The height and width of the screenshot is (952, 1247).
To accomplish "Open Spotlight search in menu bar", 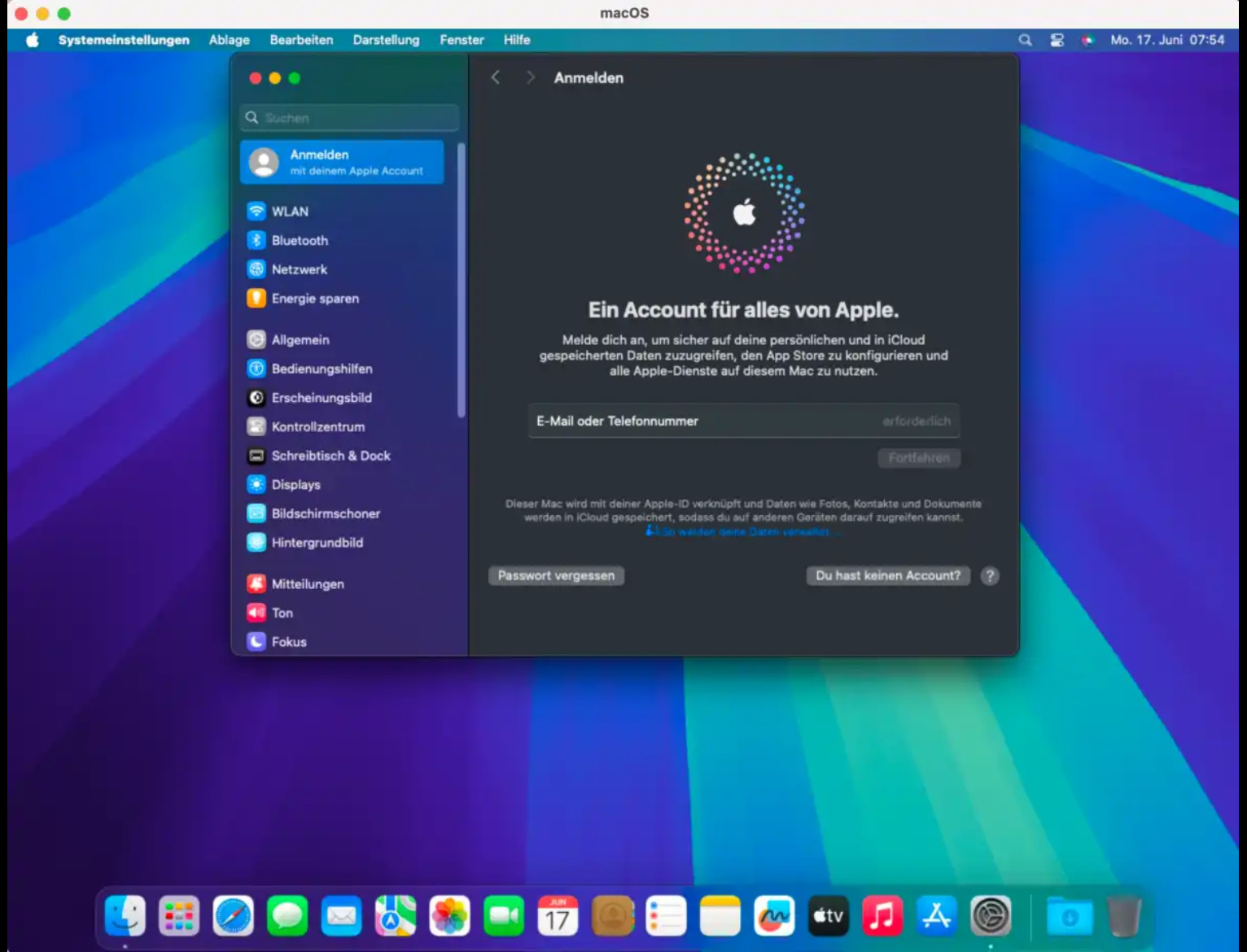I will coord(1025,40).
